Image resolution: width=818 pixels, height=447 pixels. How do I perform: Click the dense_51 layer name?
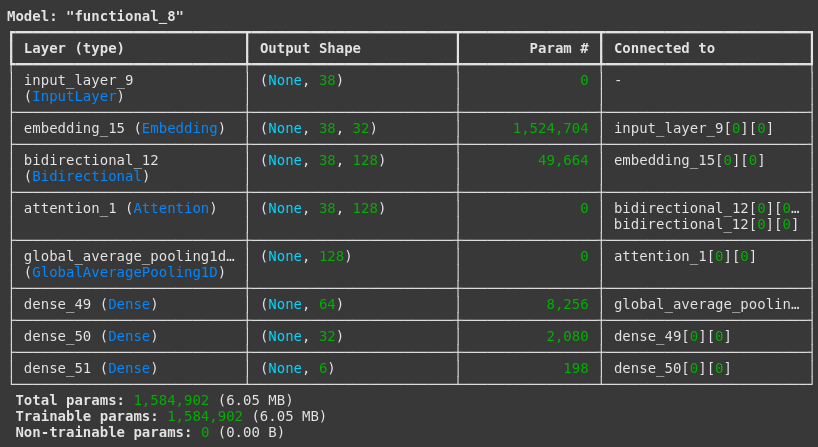click(x=57, y=368)
